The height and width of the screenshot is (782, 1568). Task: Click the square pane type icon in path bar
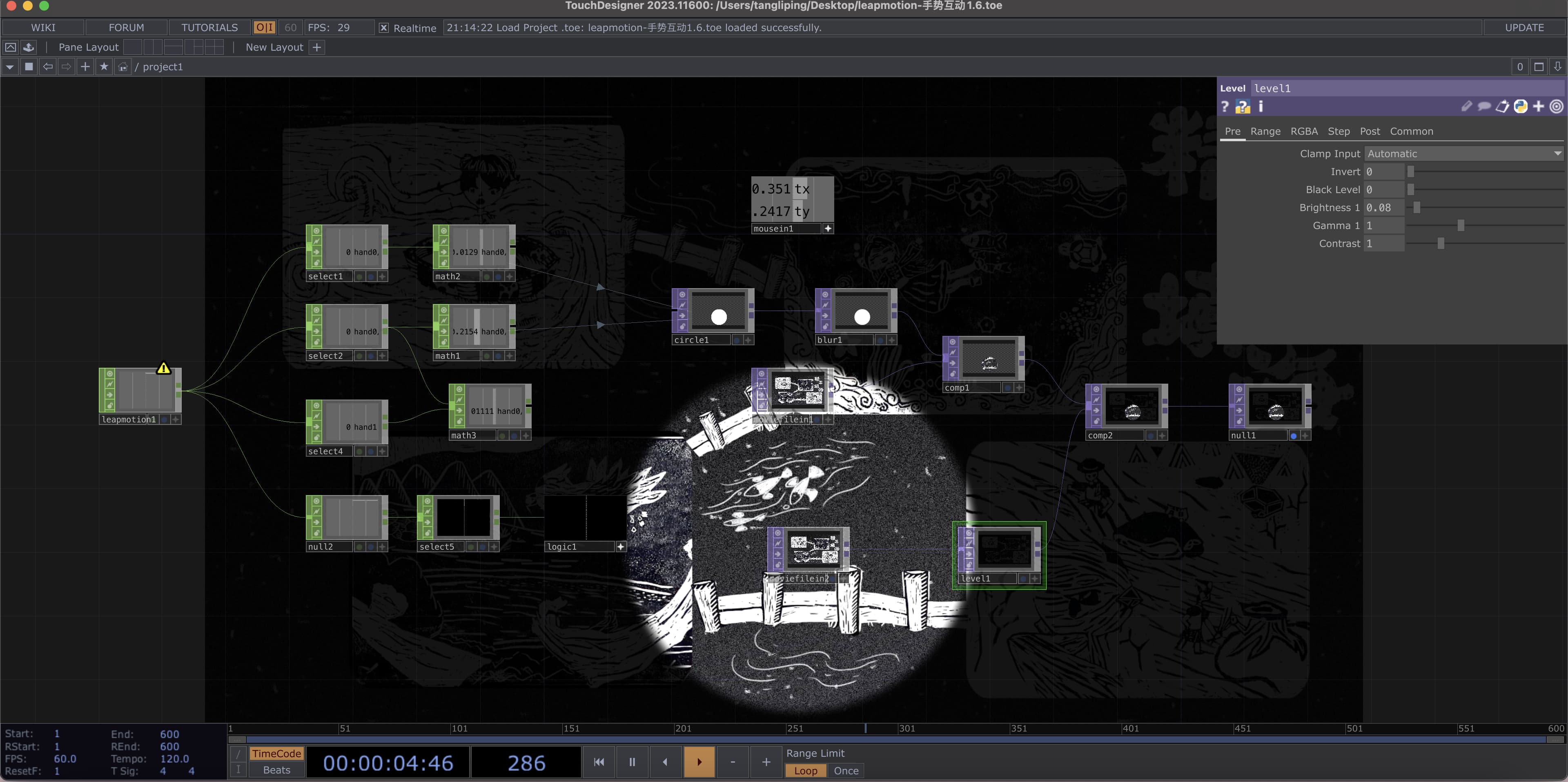[x=29, y=67]
